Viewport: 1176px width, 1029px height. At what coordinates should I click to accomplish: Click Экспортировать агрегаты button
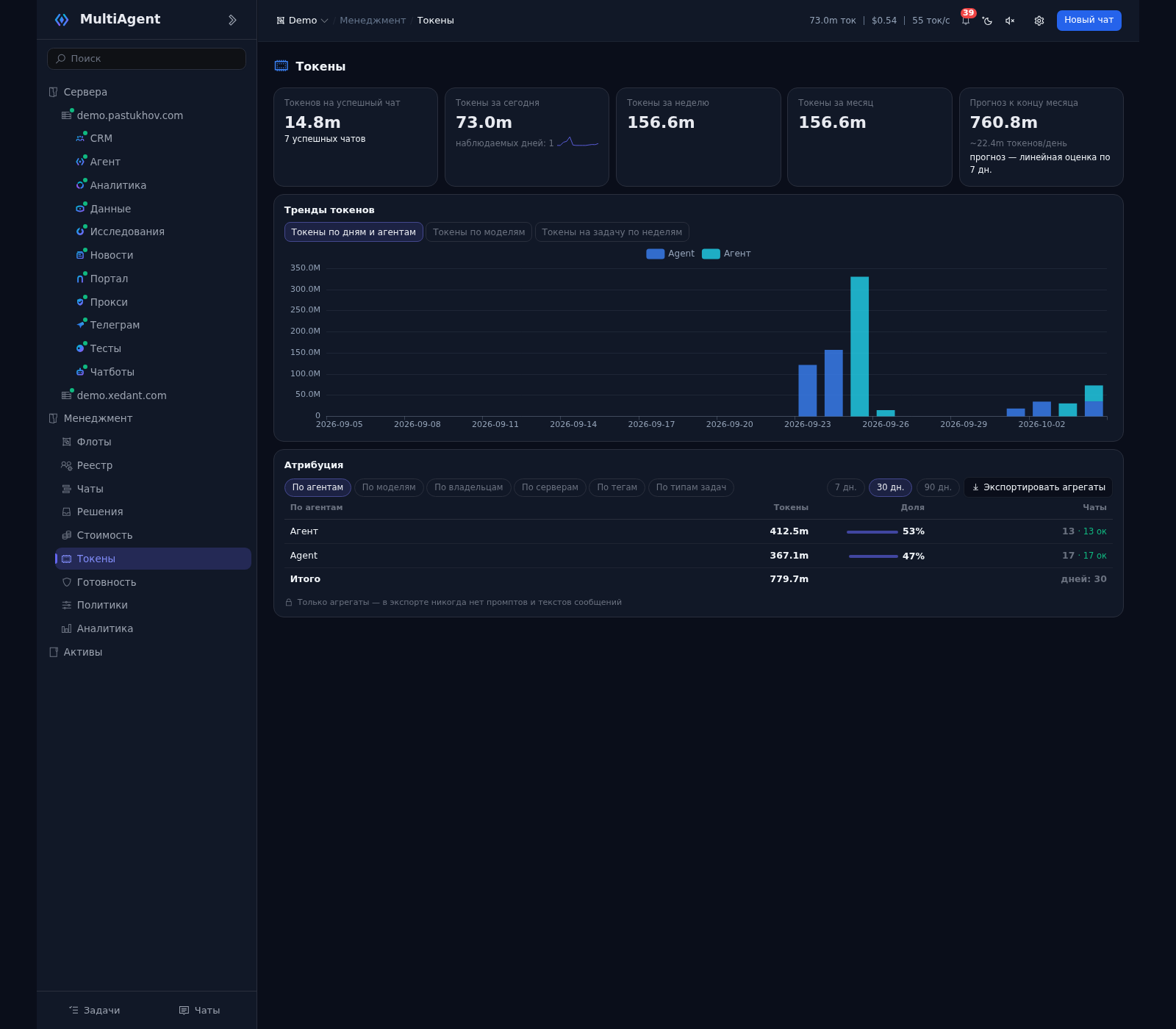click(1038, 487)
